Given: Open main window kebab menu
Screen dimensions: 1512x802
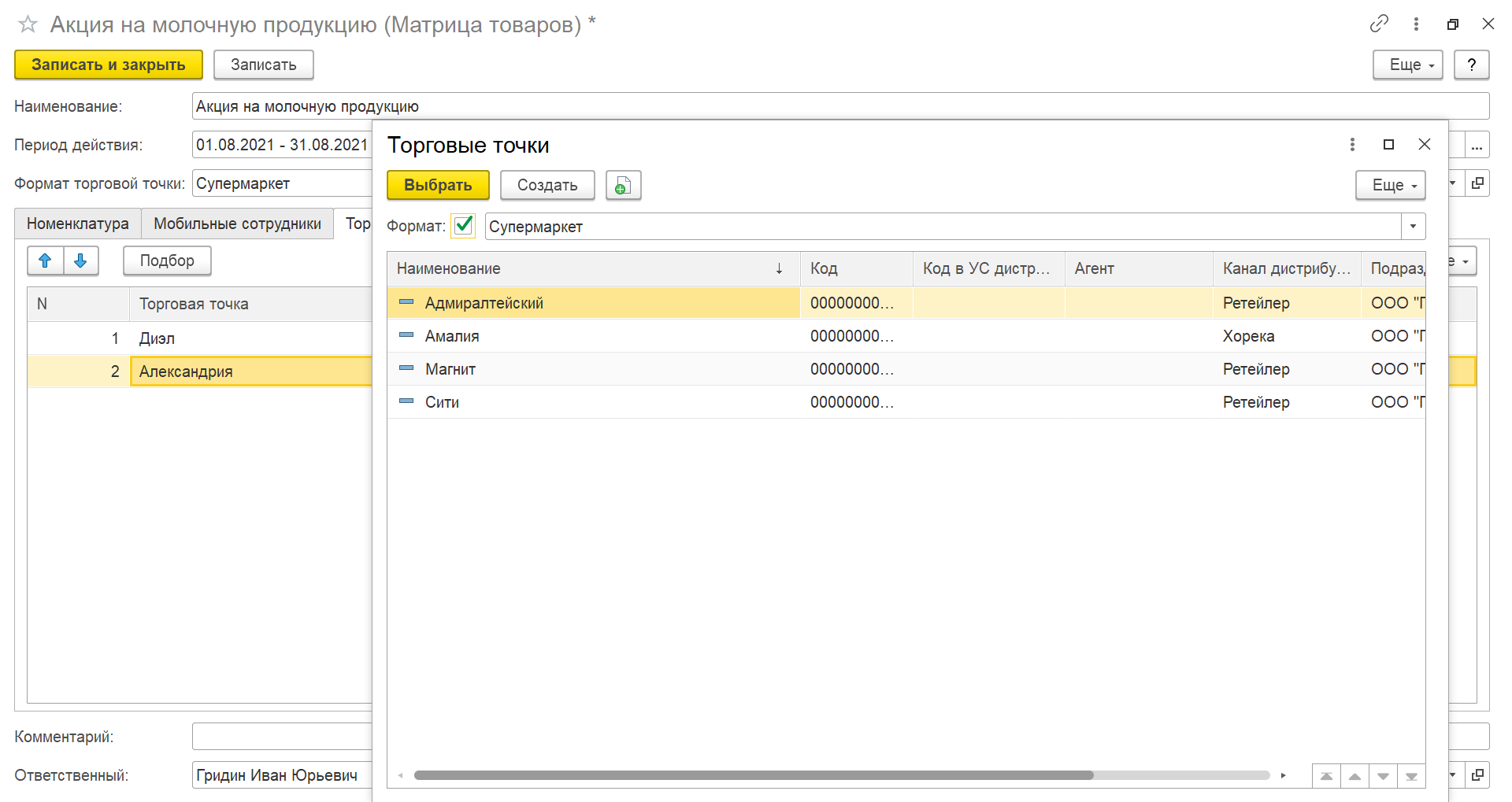Looking at the screenshot, I should [x=1416, y=24].
